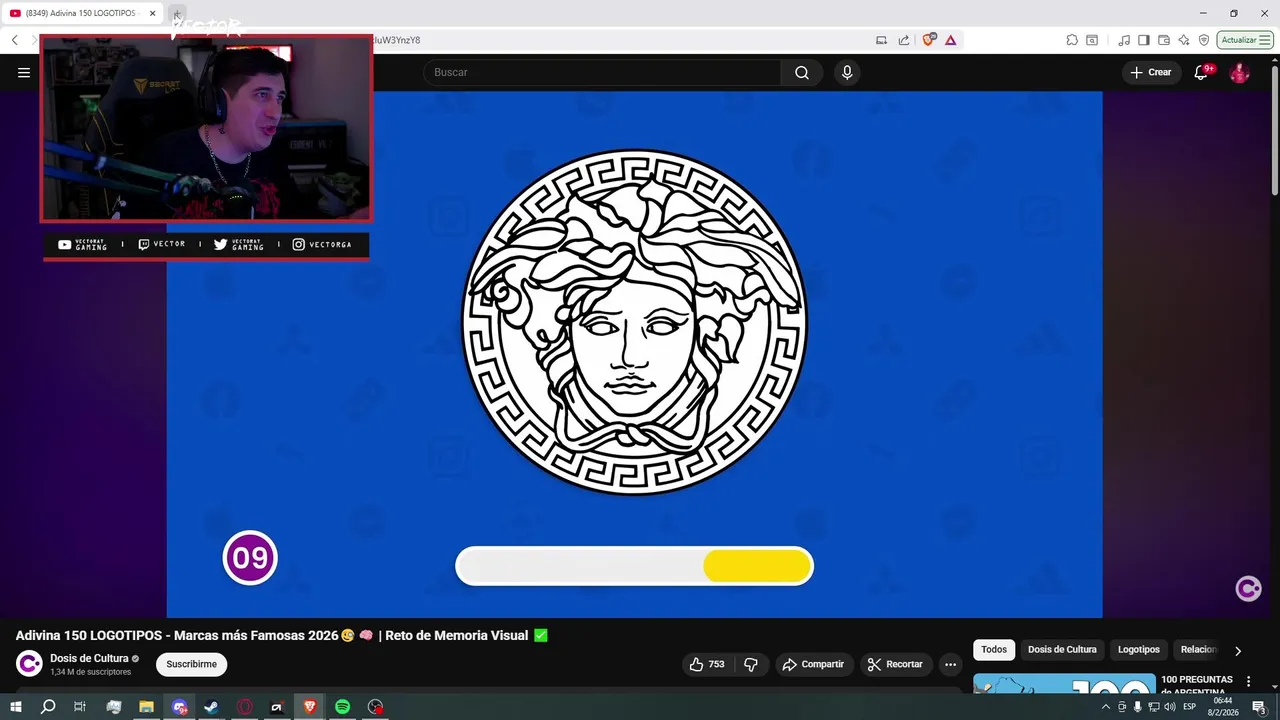Click the install app icon in address bar
The image size is (1280, 720).
881,40
